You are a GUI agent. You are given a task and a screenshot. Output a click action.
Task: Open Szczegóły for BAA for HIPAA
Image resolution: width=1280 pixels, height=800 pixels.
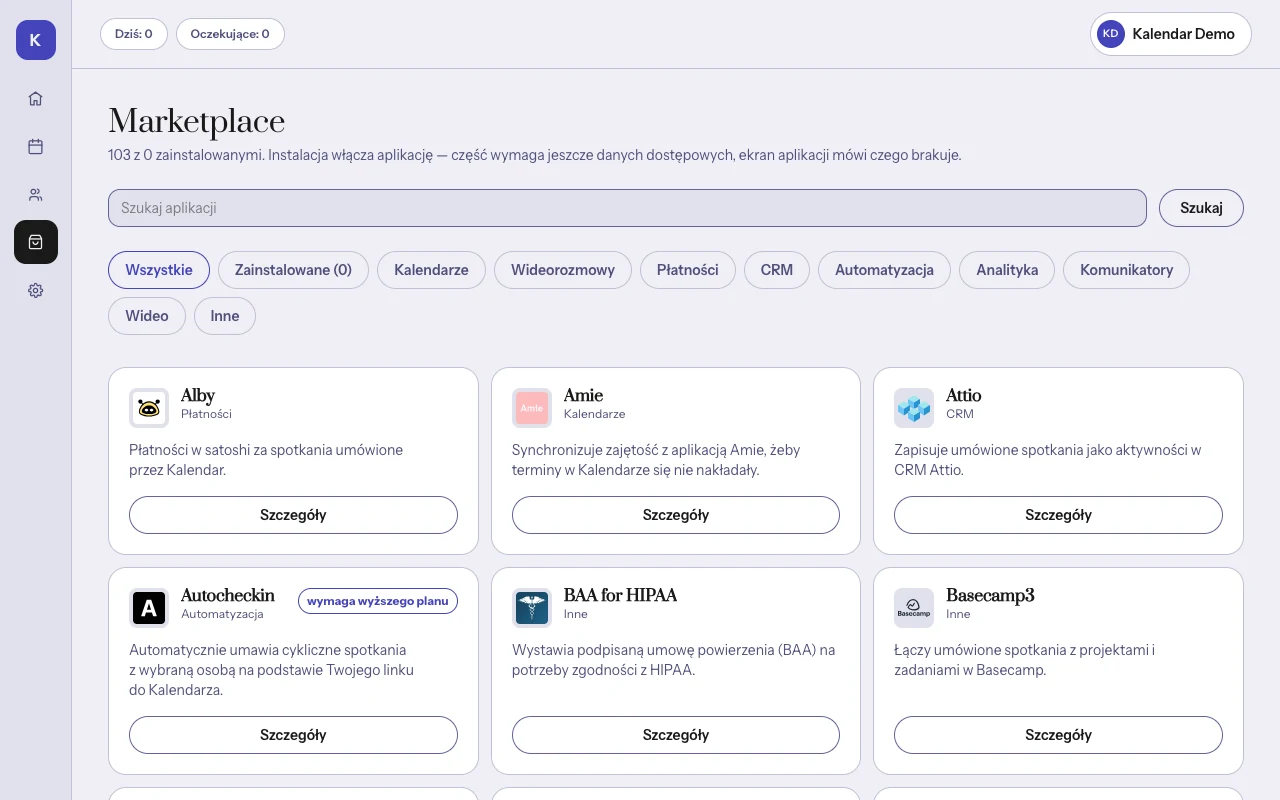click(x=676, y=735)
